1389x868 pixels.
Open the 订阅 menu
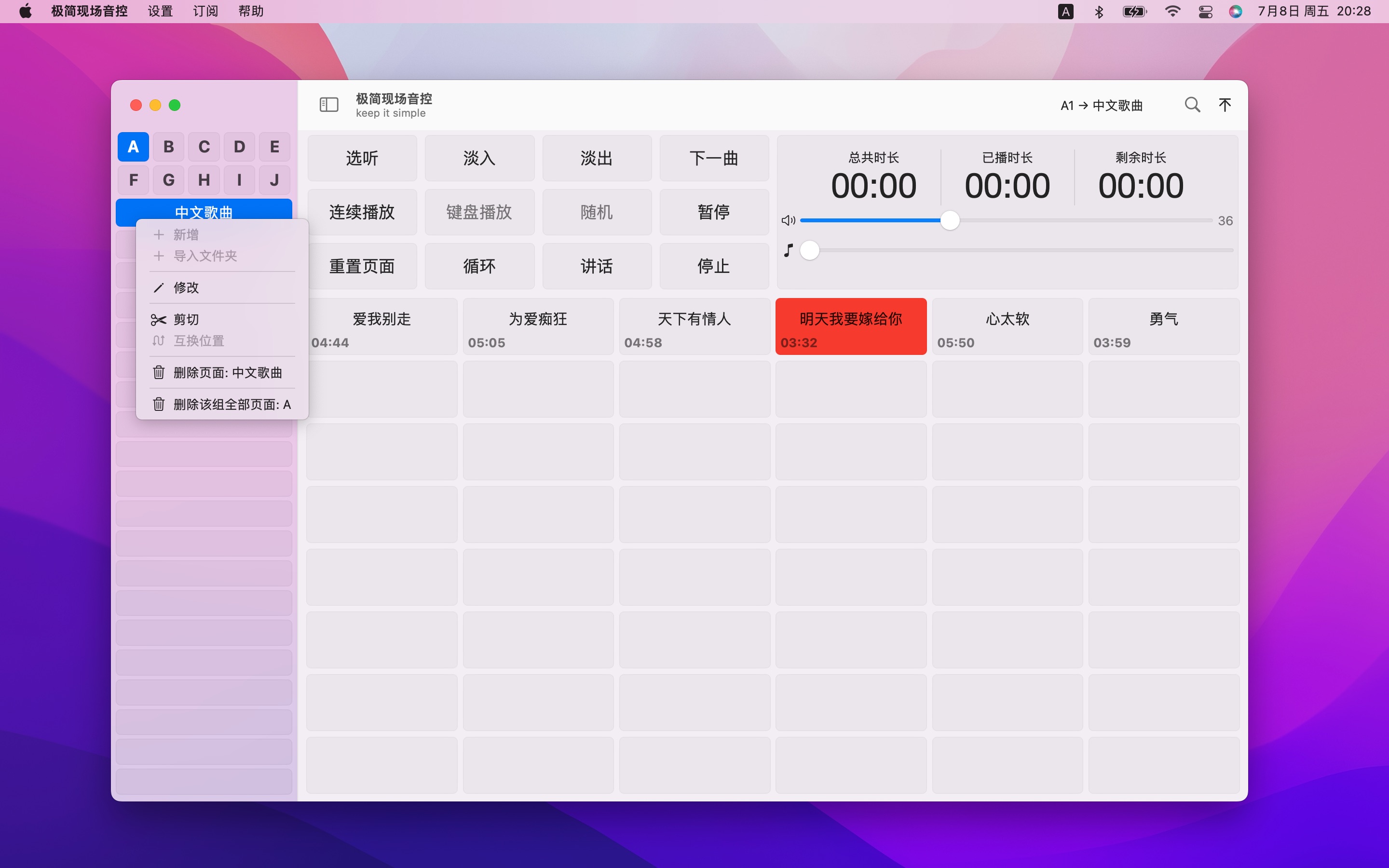tap(205, 12)
